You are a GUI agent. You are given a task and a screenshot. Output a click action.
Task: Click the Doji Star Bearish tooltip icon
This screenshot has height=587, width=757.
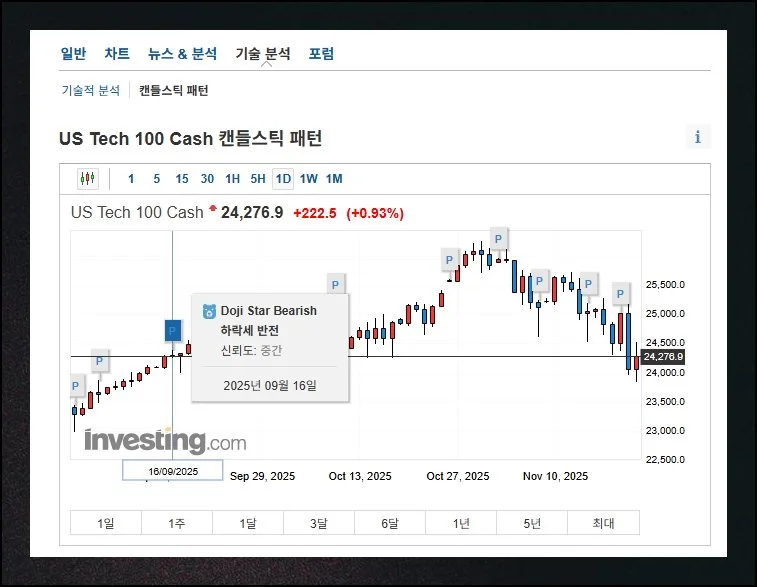pyautogui.click(x=209, y=311)
